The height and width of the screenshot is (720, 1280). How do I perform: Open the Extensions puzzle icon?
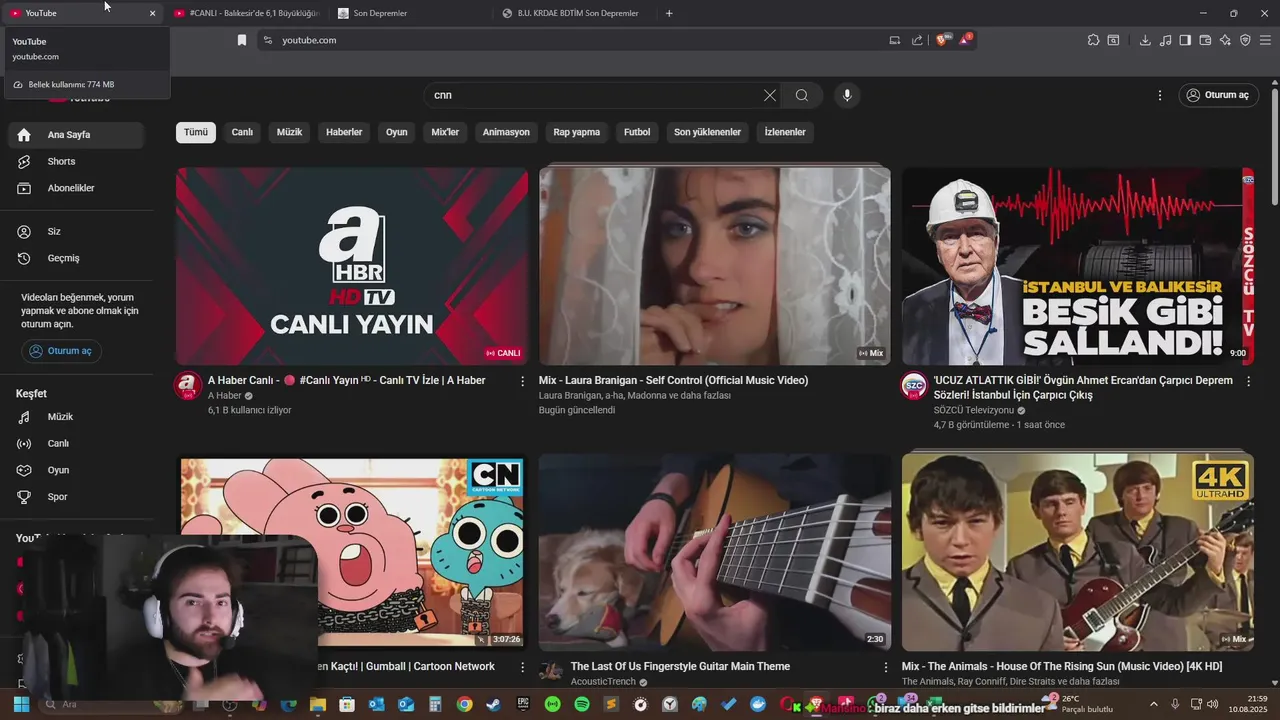1093,40
